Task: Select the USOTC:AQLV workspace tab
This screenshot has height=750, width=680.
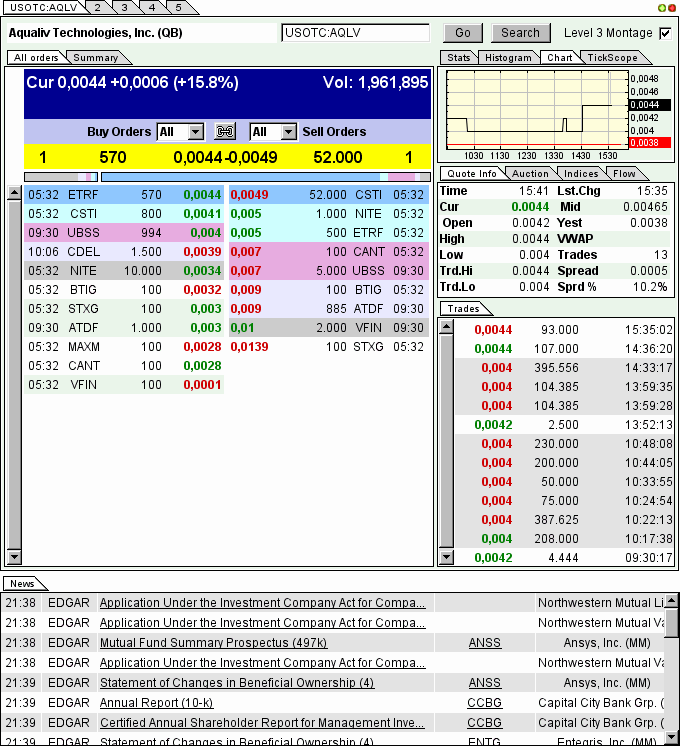Action: tap(44, 7)
